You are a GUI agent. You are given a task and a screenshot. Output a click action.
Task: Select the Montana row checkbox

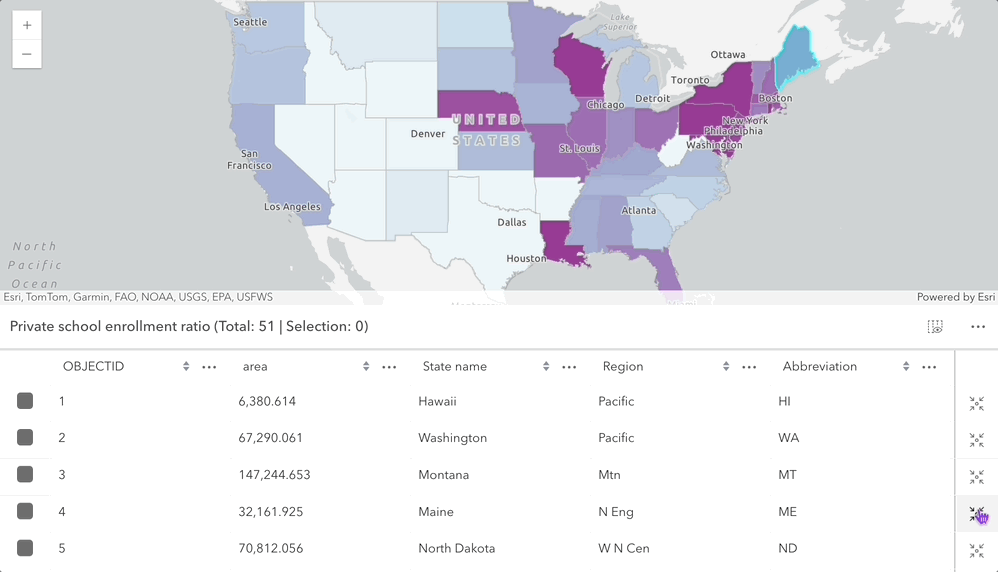pyautogui.click(x=25, y=475)
